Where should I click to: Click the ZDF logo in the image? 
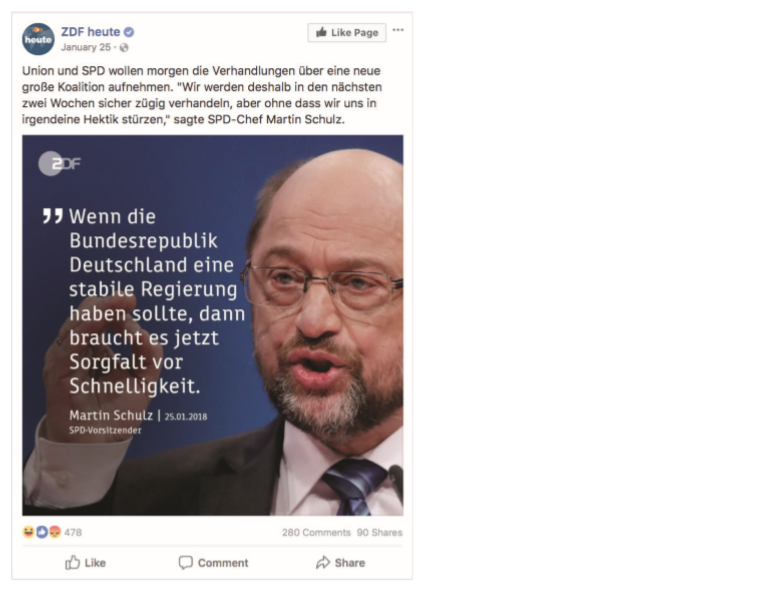point(60,164)
